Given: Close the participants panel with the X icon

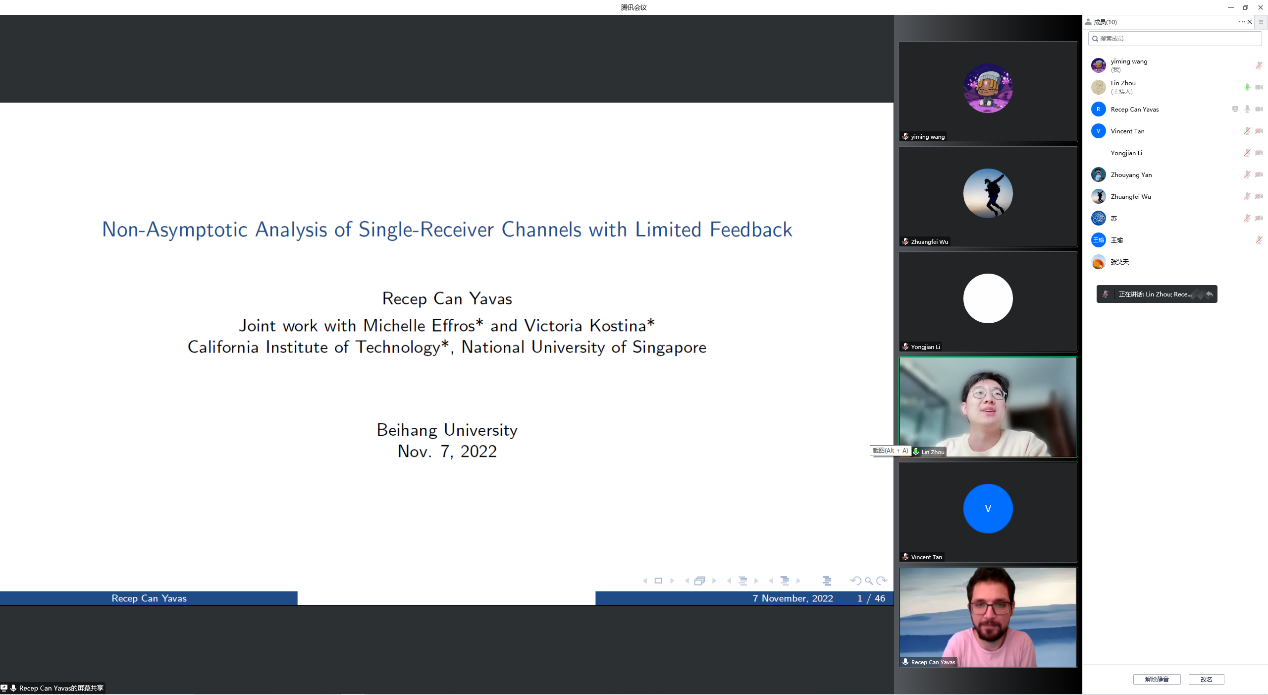Looking at the screenshot, I should coord(1249,21).
